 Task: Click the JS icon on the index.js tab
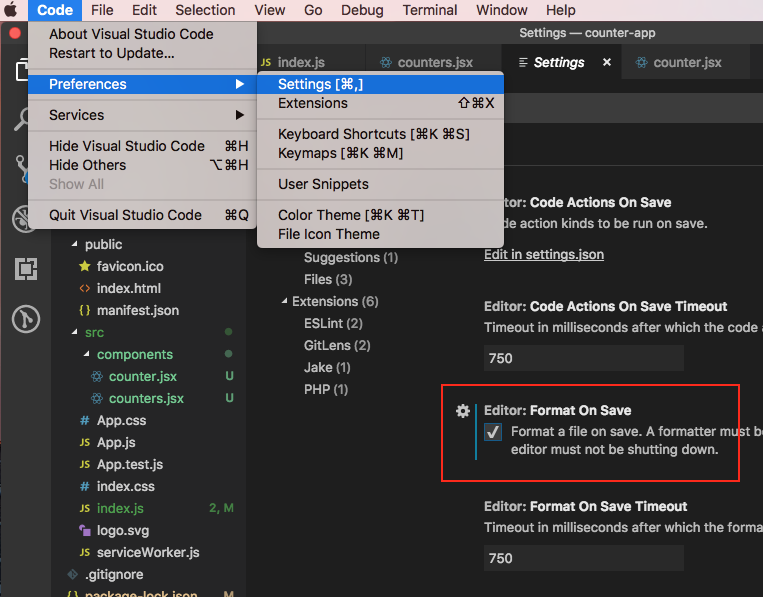pos(266,62)
